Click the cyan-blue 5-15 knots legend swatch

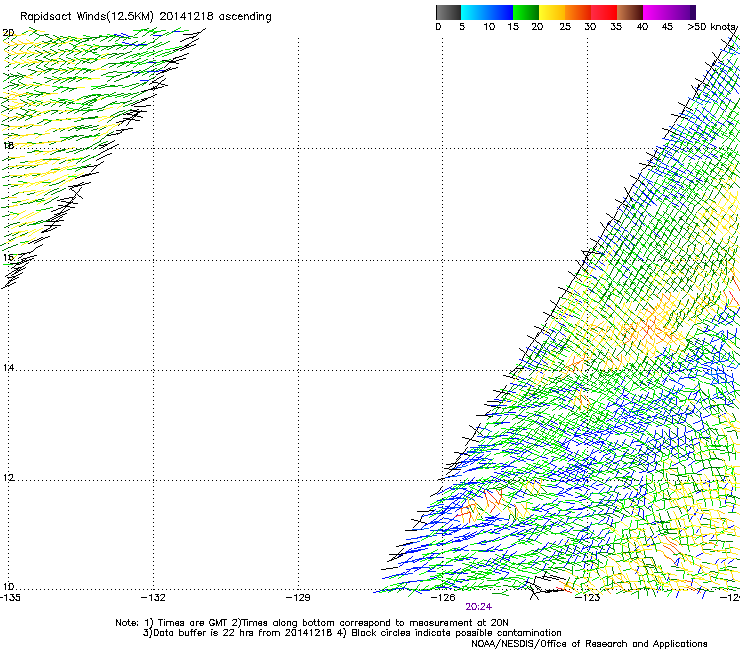pos(487,12)
